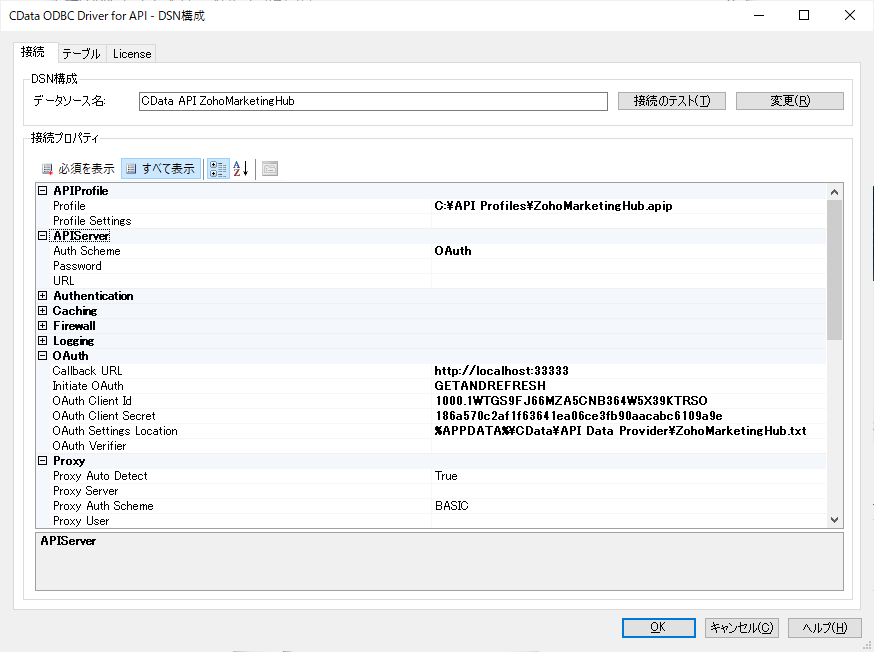Click the 接続のテスト(T) button
Viewport: 874px width, 652px height.
(x=672, y=101)
